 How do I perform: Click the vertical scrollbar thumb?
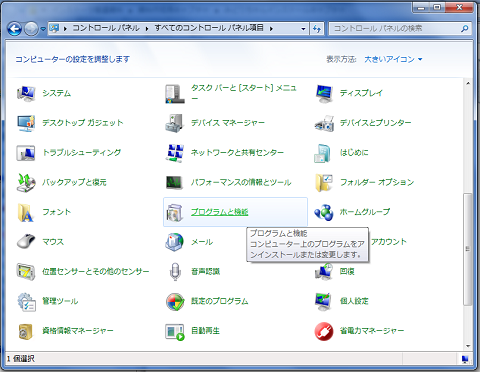coord(468,249)
